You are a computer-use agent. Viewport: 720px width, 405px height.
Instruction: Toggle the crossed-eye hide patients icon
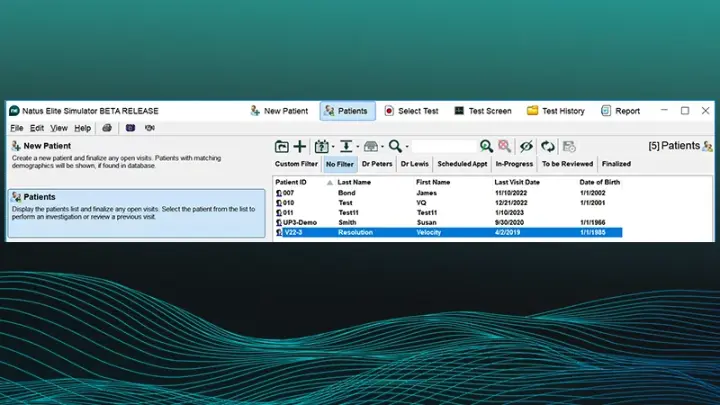526,146
